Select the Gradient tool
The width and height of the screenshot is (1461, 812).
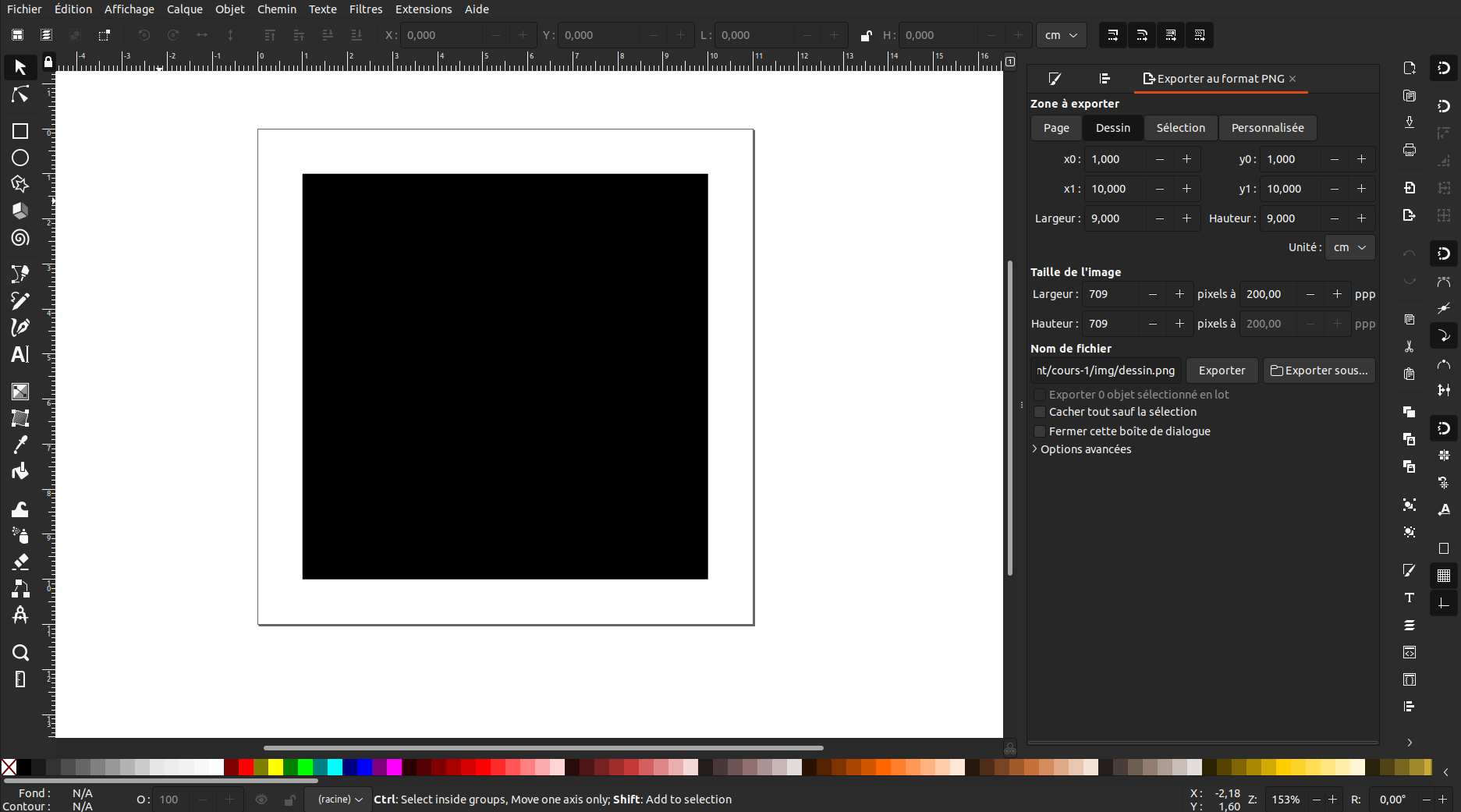tap(20, 392)
